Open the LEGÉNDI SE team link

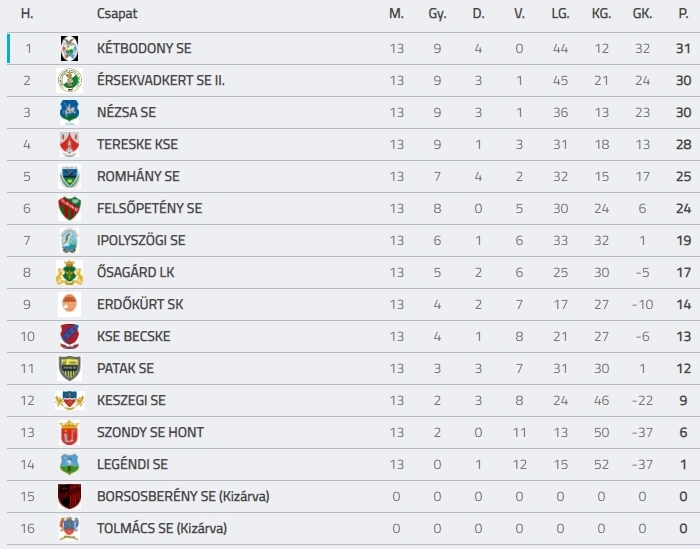(133, 465)
